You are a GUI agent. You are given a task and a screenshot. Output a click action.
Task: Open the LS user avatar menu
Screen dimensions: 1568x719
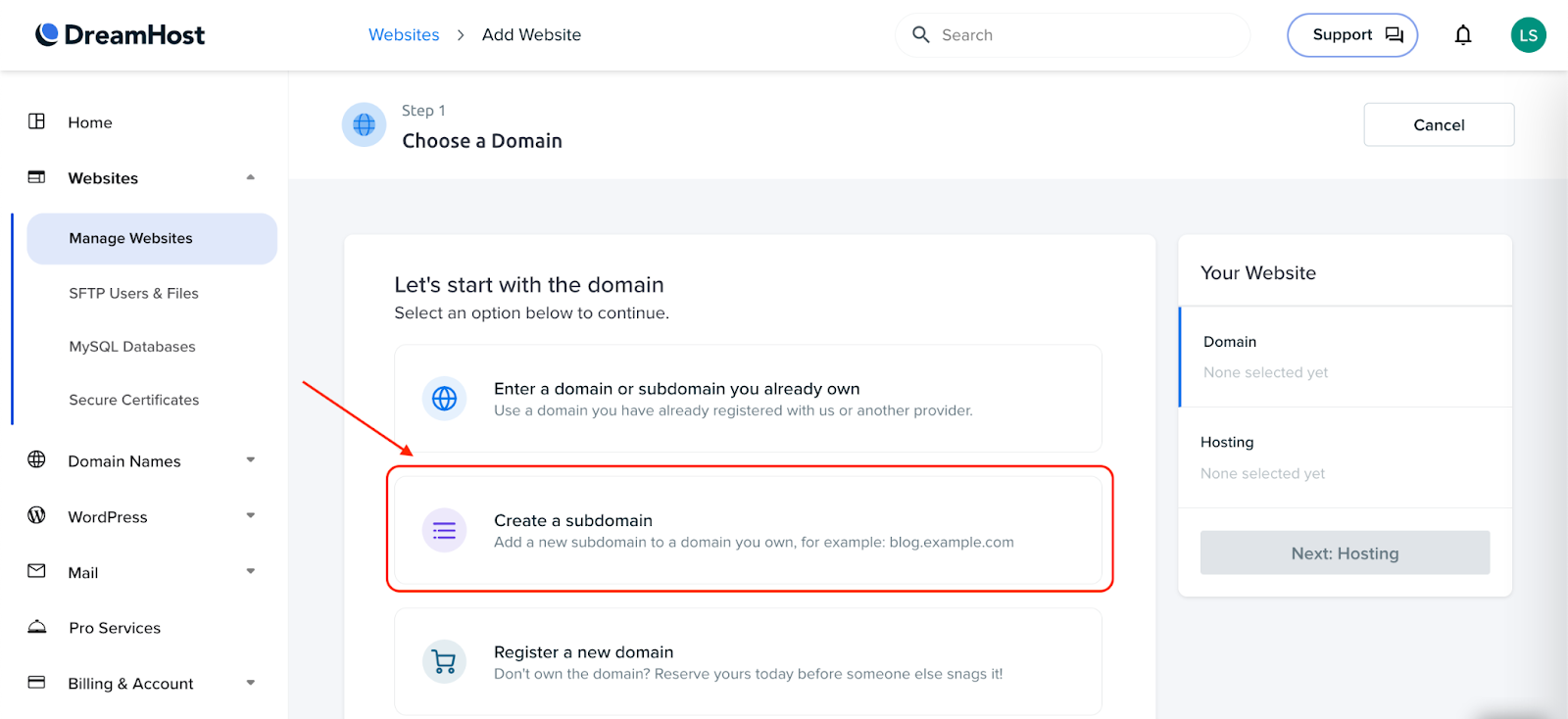[x=1528, y=35]
